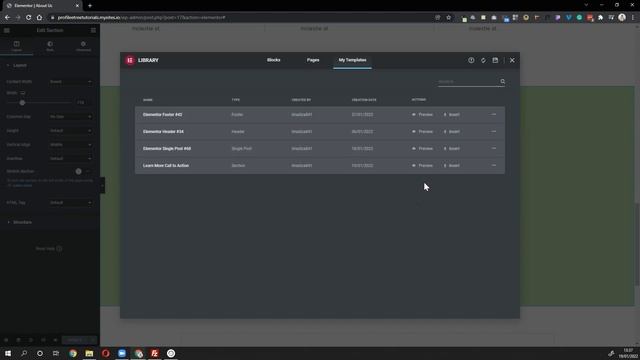Open FileZilla from the taskbar
The image size is (640, 360).
tap(155, 353)
